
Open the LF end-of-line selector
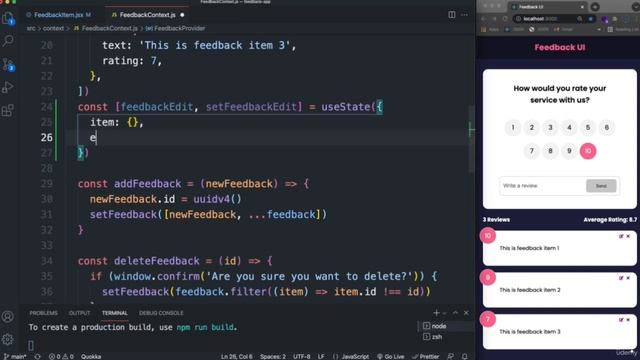pyautogui.click(x=321, y=356)
